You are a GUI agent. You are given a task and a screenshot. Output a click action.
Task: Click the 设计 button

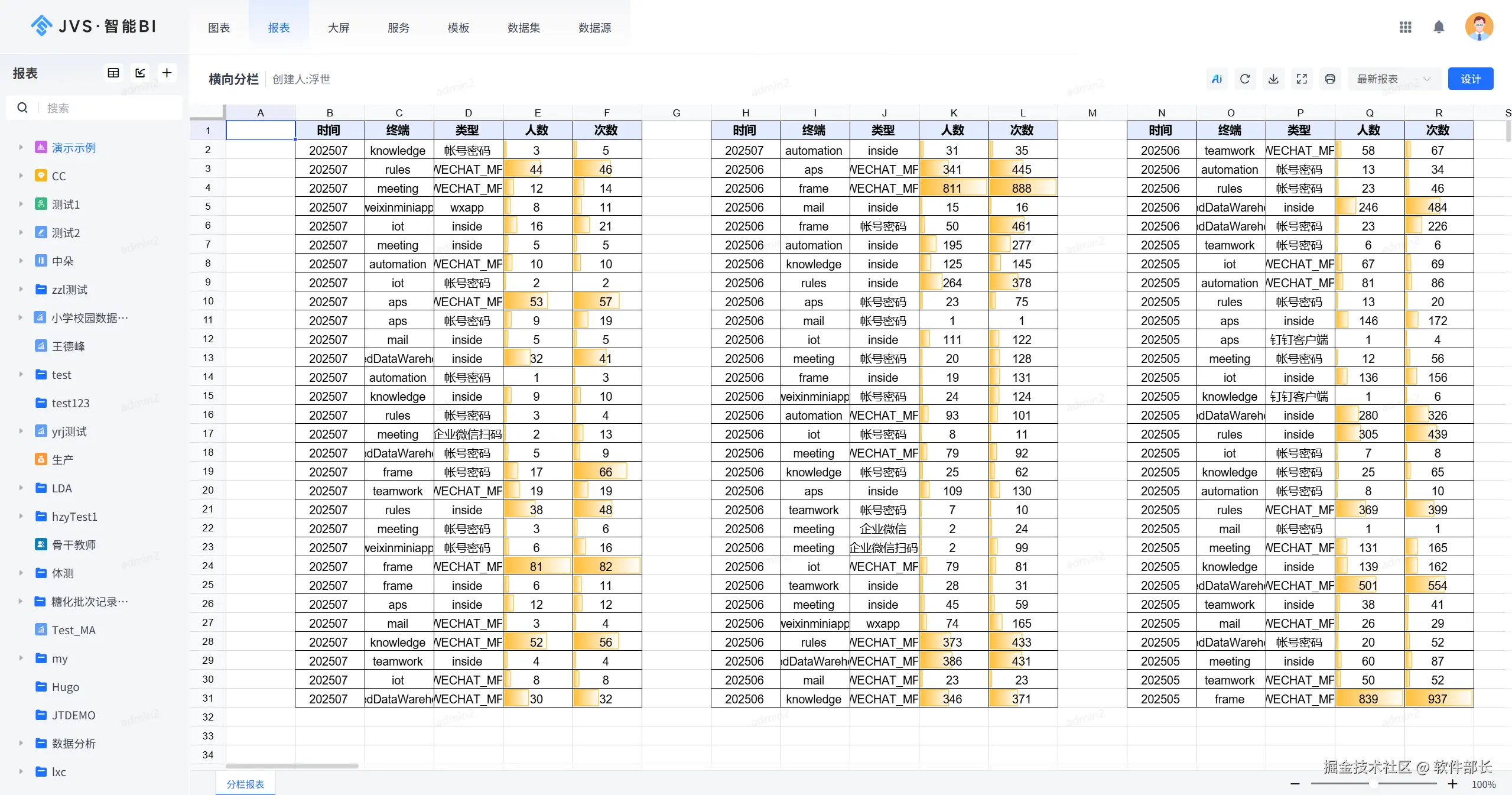click(x=1470, y=79)
